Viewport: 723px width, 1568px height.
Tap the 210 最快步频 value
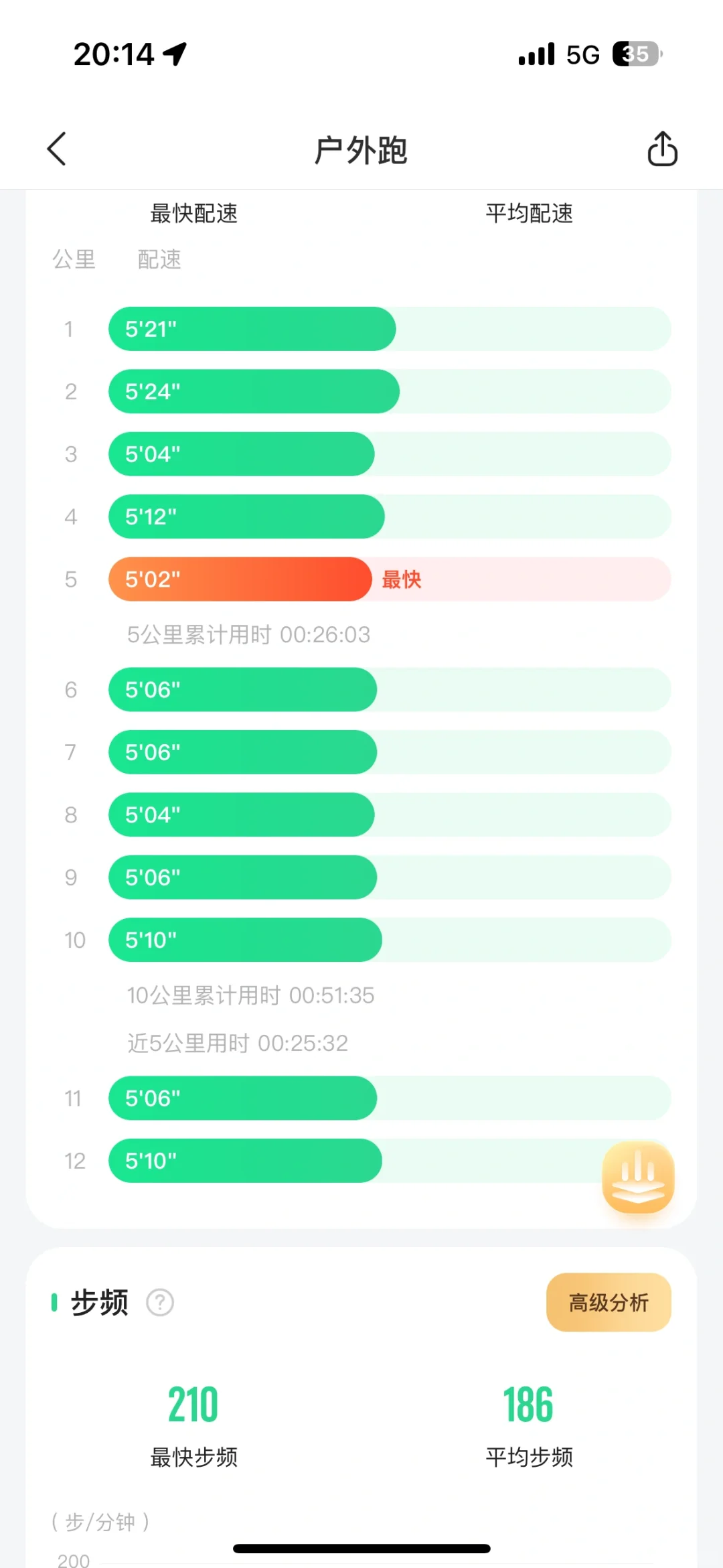[193, 1405]
